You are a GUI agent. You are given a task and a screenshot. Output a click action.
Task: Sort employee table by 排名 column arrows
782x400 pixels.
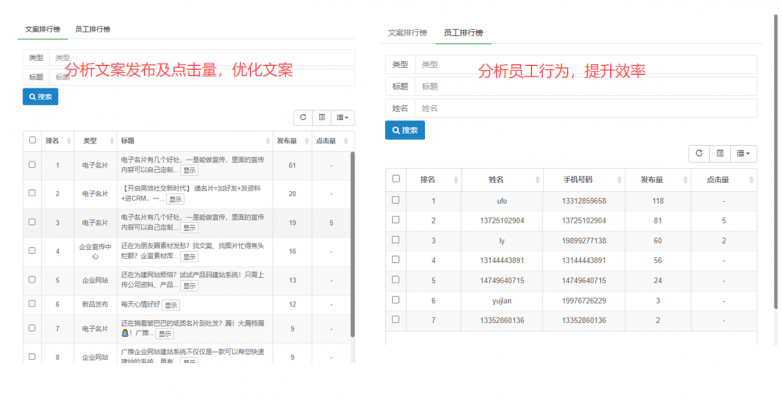tap(456, 180)
